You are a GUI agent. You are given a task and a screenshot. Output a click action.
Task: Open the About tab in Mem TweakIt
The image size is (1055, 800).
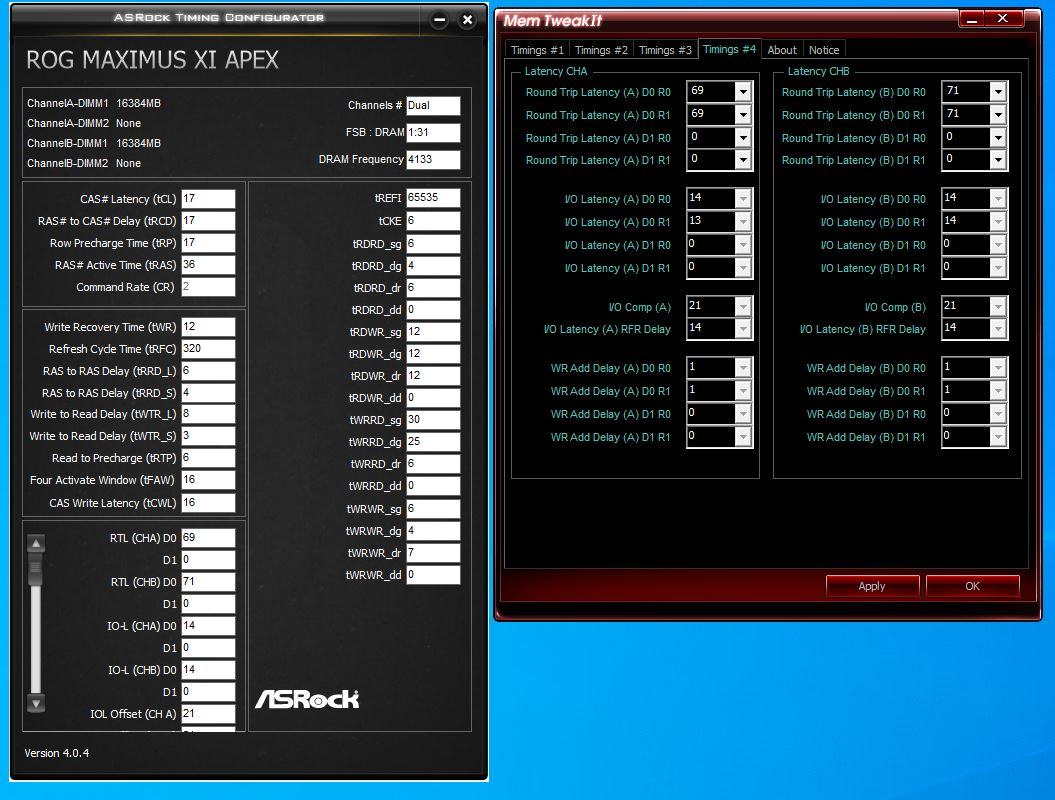point(782,50)
